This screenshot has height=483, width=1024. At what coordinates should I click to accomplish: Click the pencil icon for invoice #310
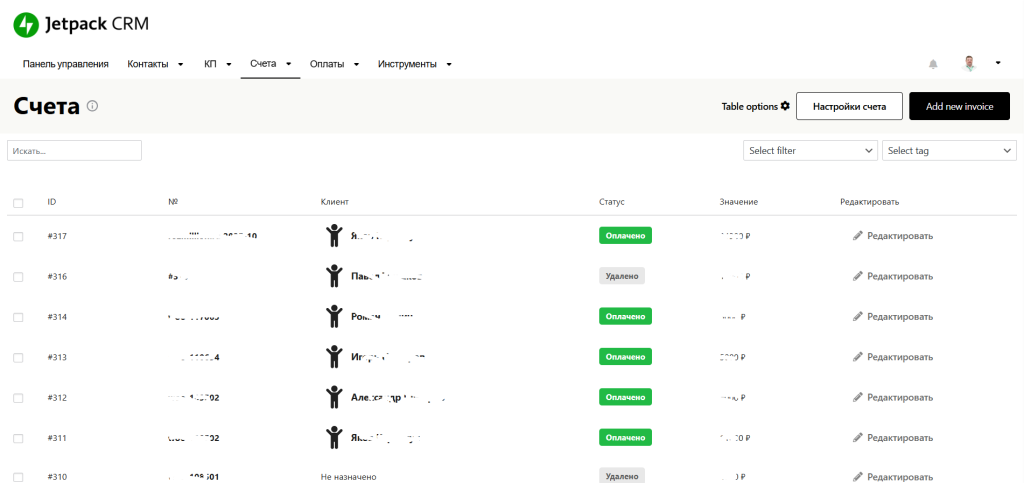(x=858, y=477)
